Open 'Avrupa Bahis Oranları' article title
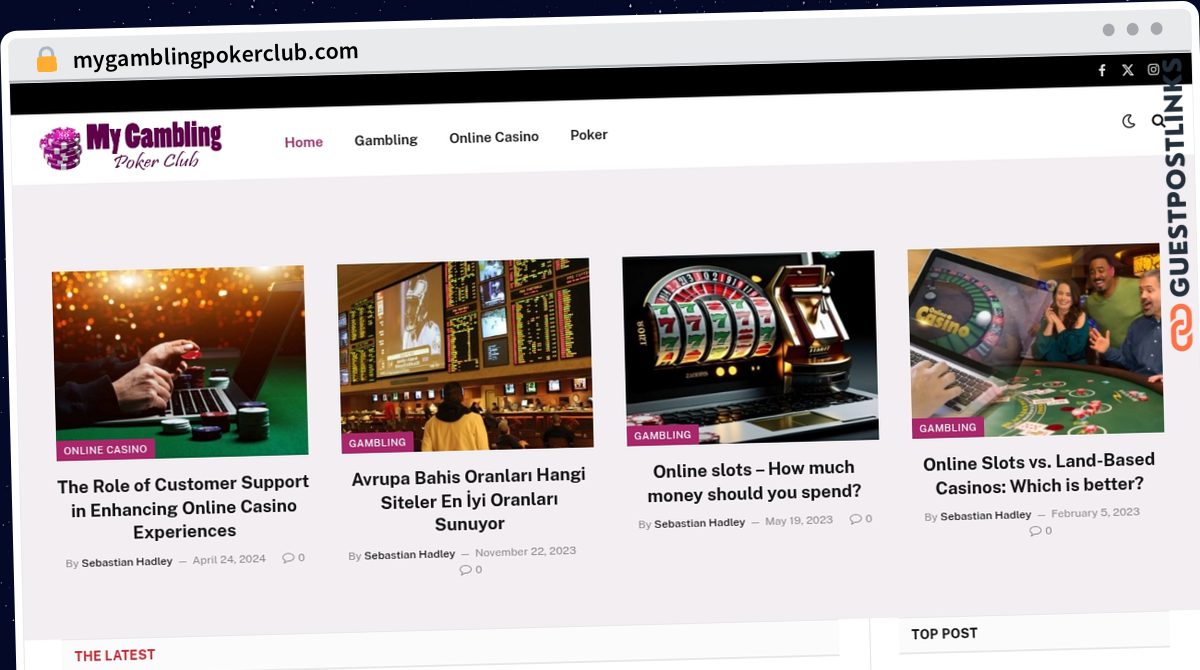The image size is (1200, 670). [x=469, y=499]
